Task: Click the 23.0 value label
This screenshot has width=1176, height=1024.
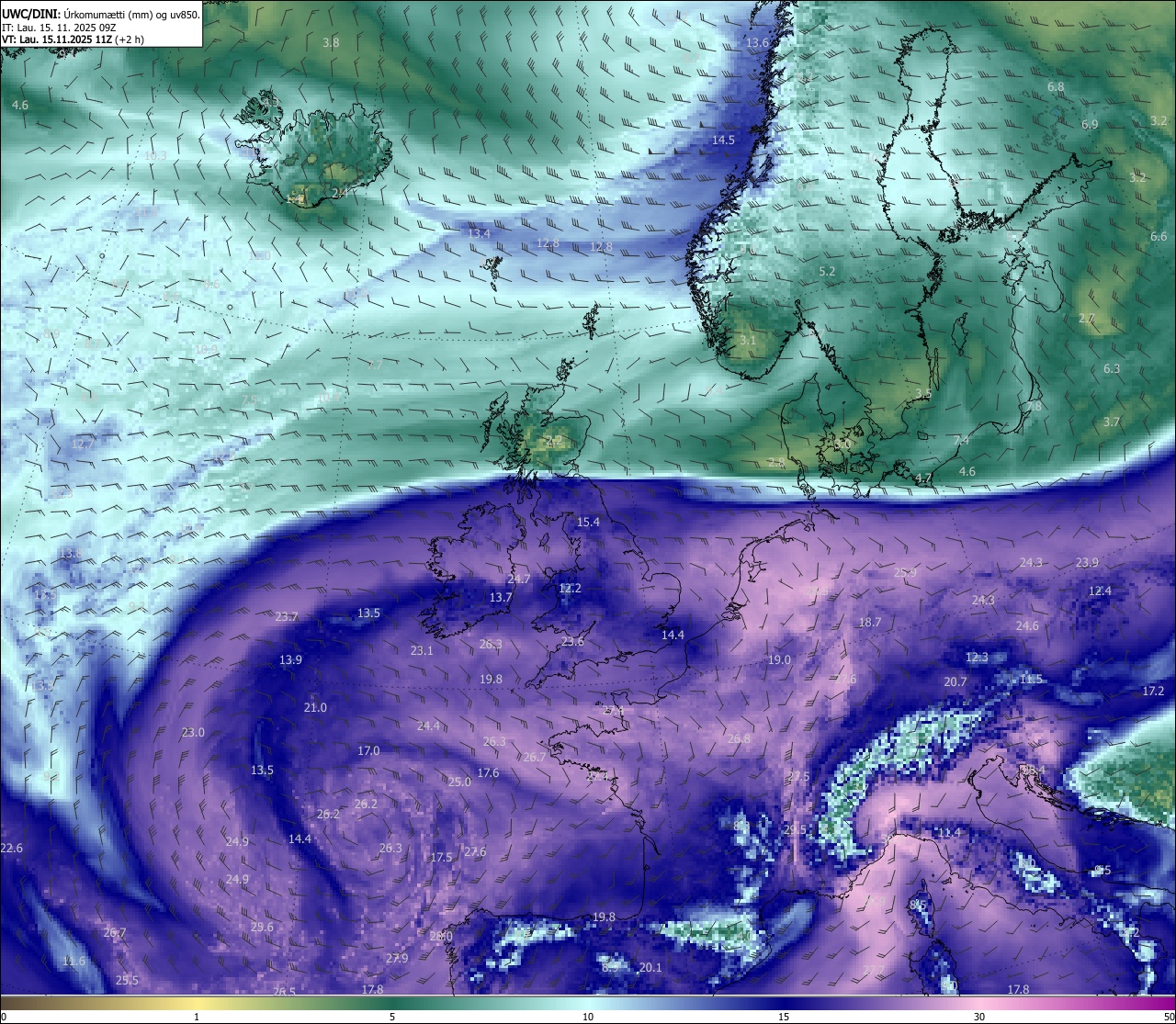Action: (193, 732)
